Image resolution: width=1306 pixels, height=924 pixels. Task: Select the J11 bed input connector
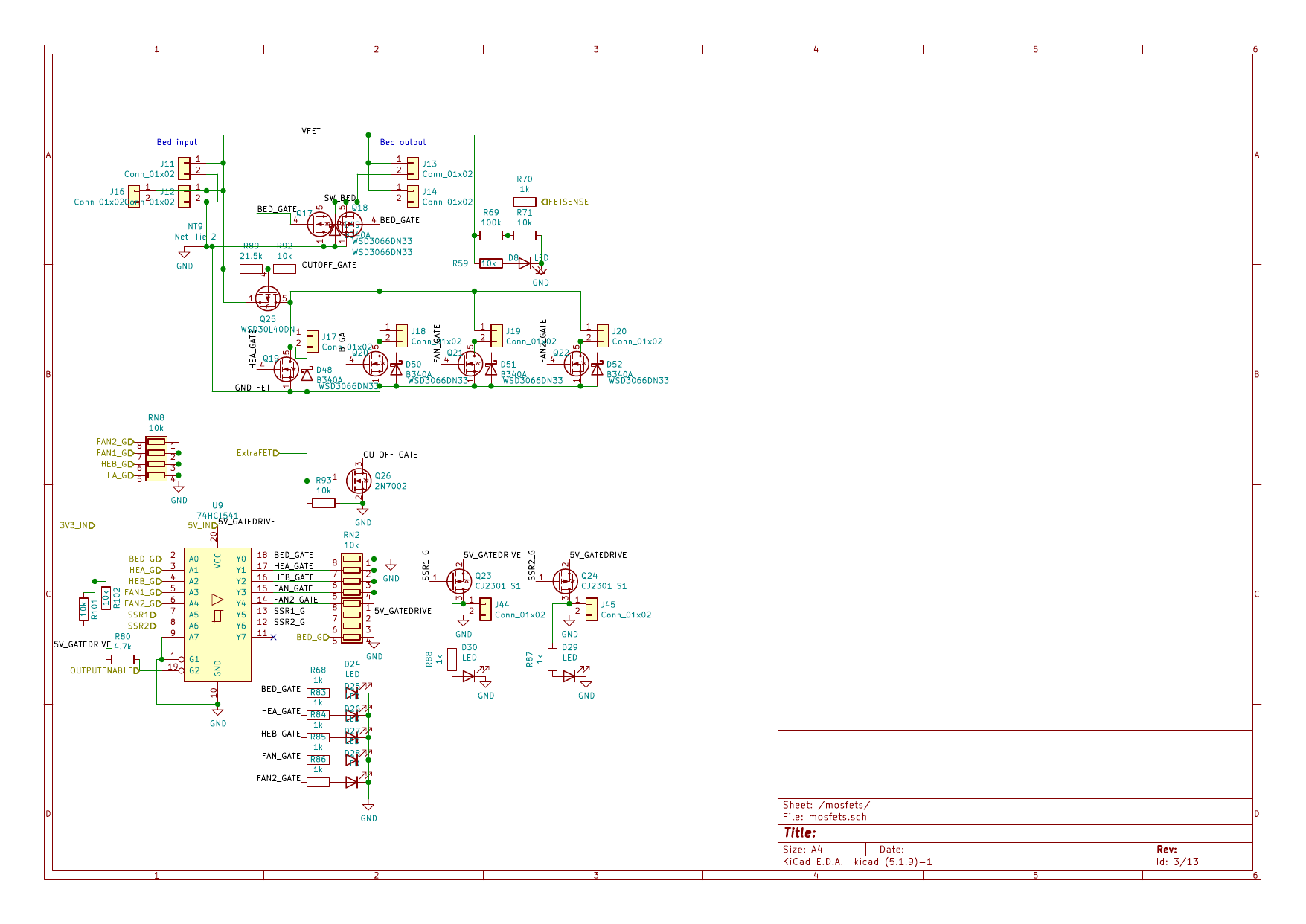tap(184, 168)
